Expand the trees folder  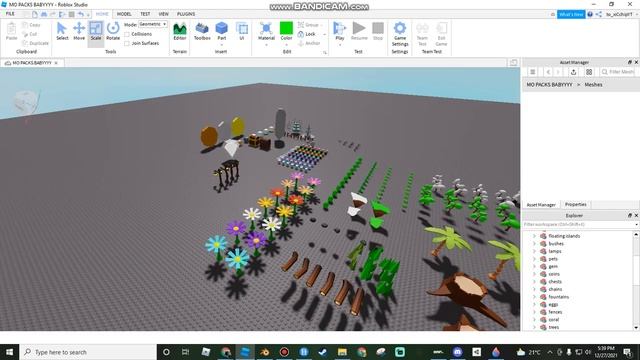534,327
